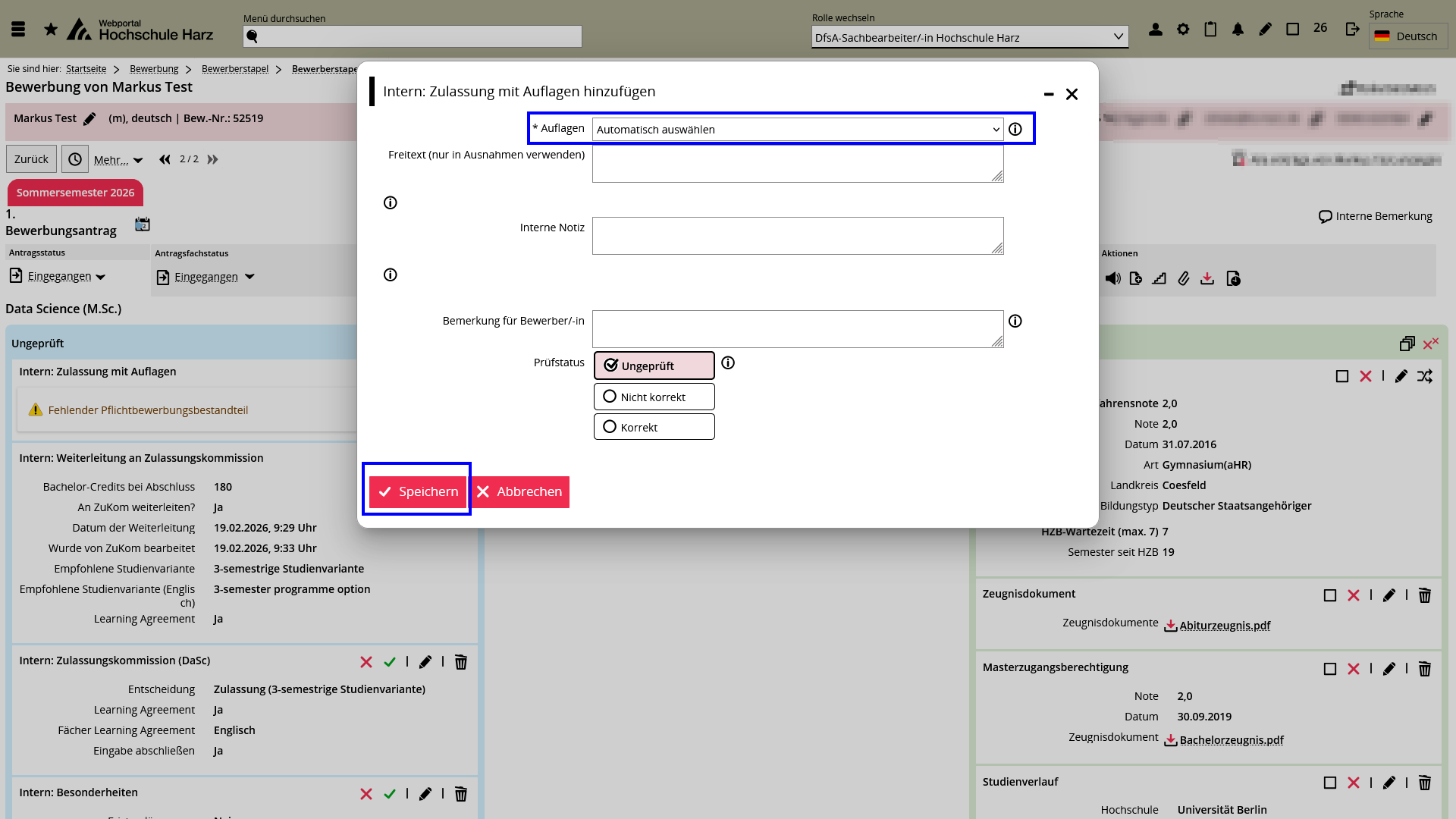This screenshot has height=819, width=1456.
Task: Click the logout icon in header
Action: [1352, 30]
